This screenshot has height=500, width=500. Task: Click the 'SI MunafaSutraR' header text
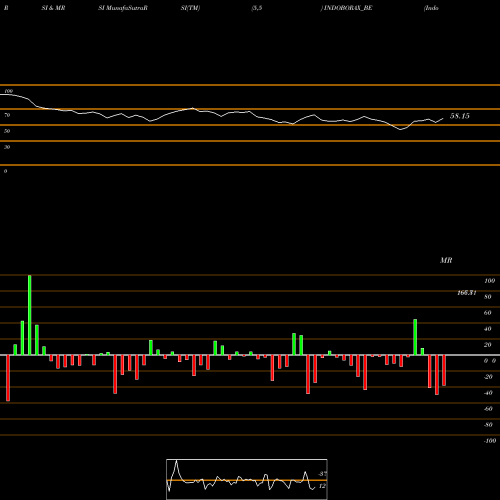coord(123,8)
